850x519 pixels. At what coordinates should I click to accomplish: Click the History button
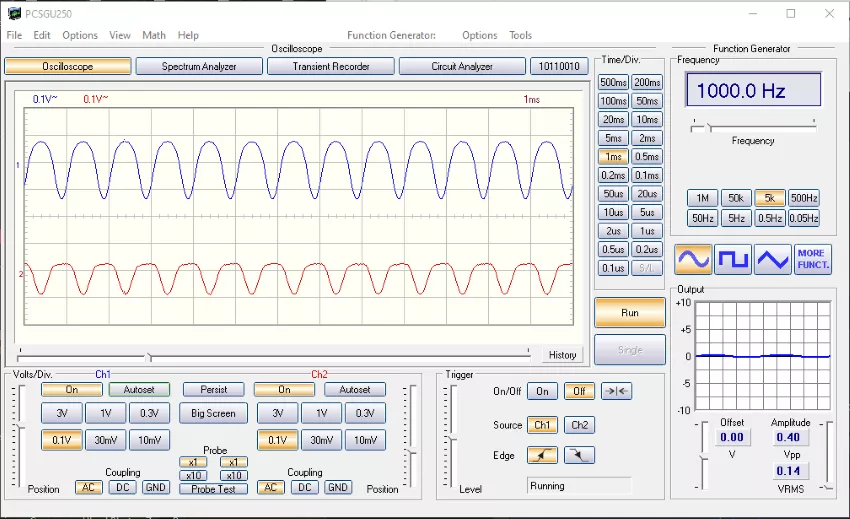562,355
